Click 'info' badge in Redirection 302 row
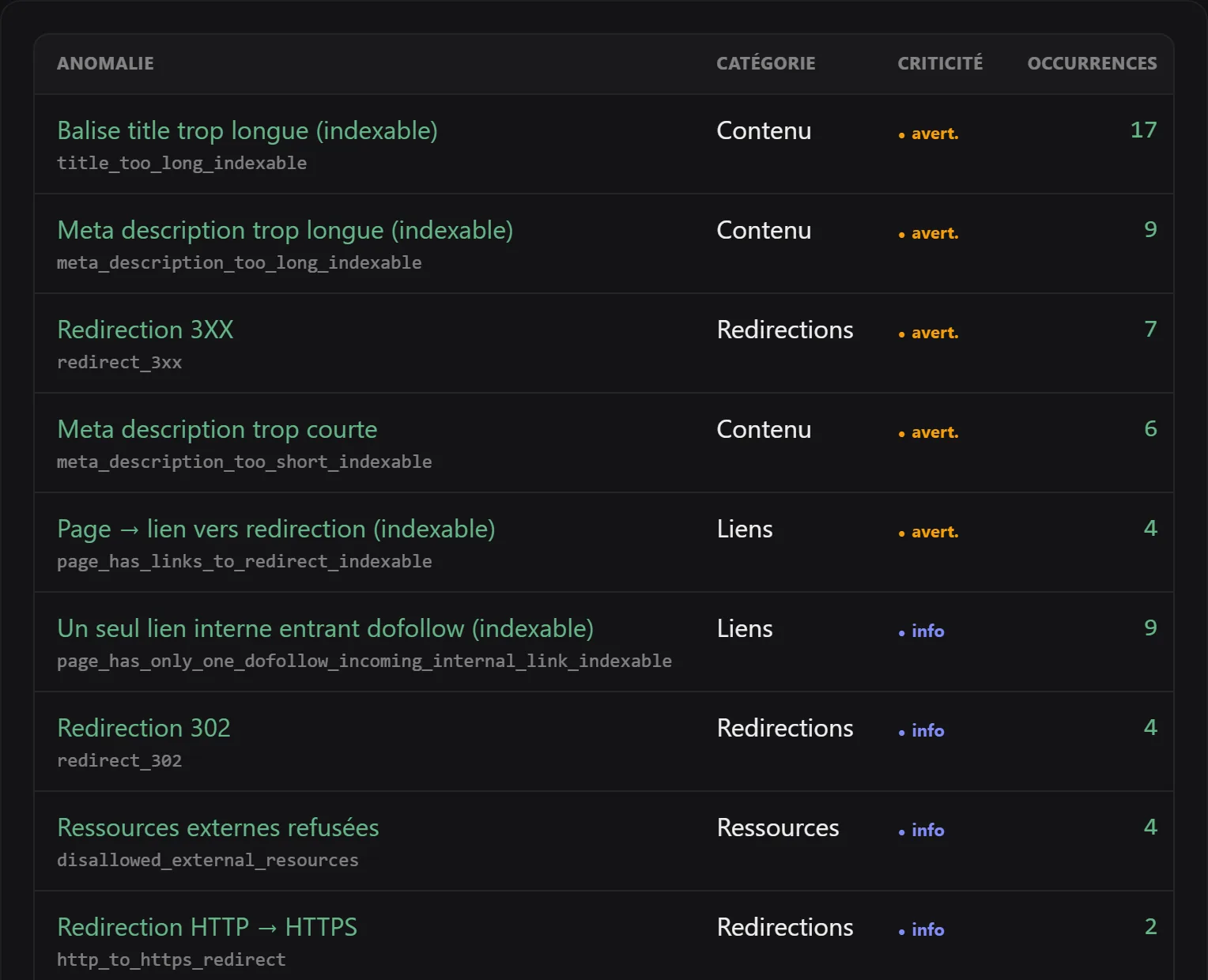The width and height of the screenshot is (1208, 980). click(x=921, y=732)
